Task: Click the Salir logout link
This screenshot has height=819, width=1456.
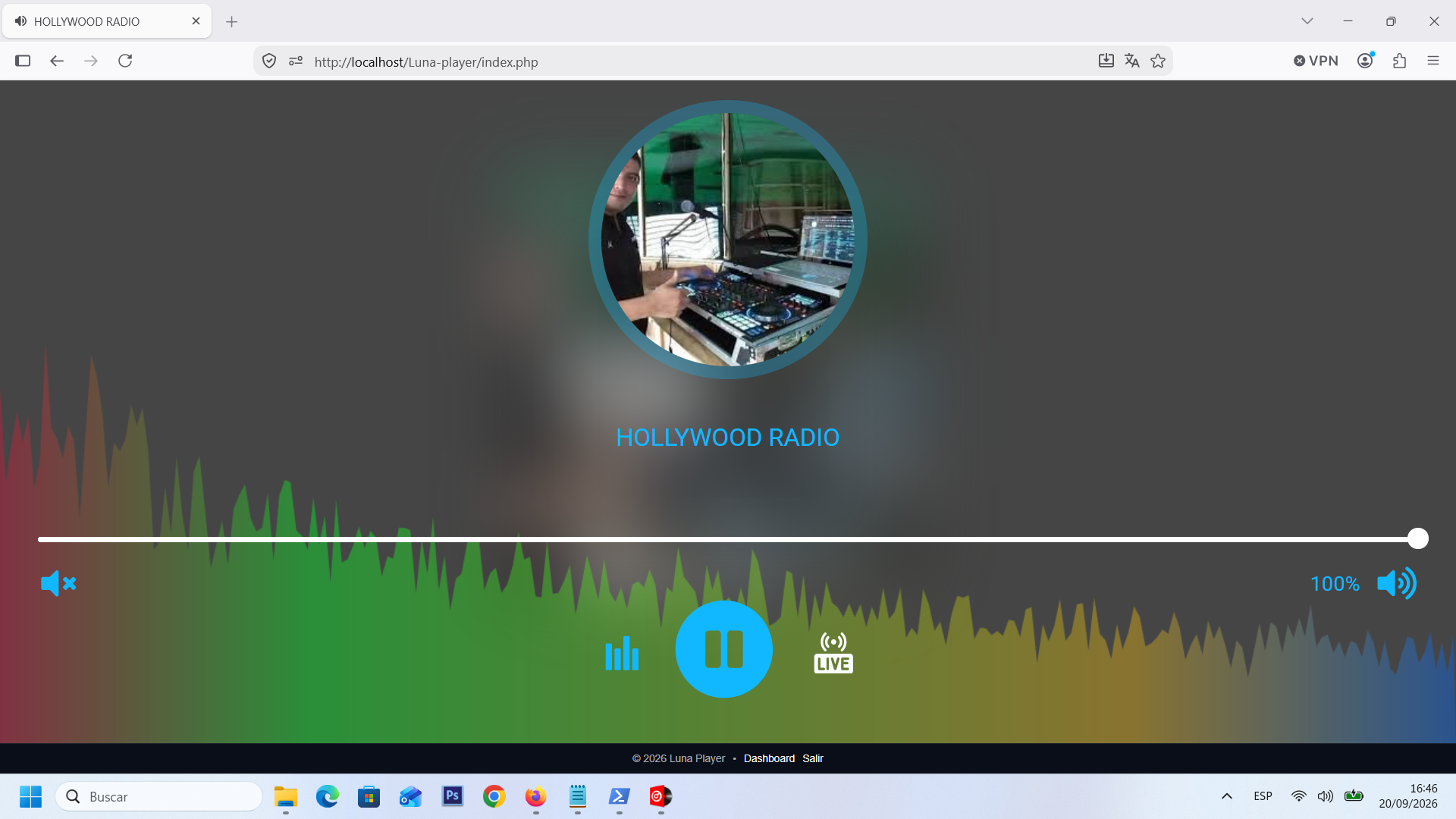Action: [813, 758]
